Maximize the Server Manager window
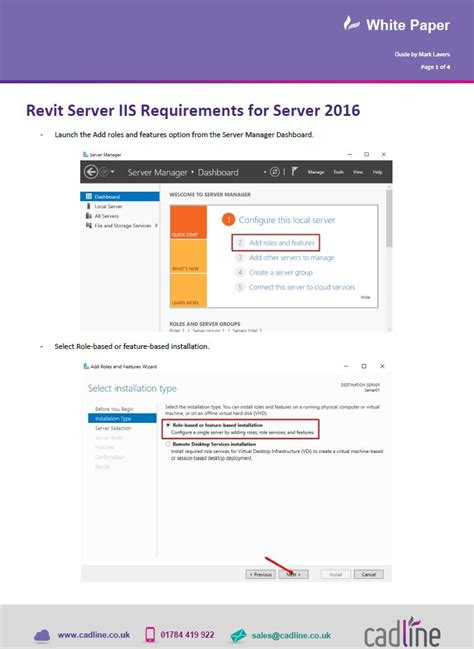 pos(366,154)
